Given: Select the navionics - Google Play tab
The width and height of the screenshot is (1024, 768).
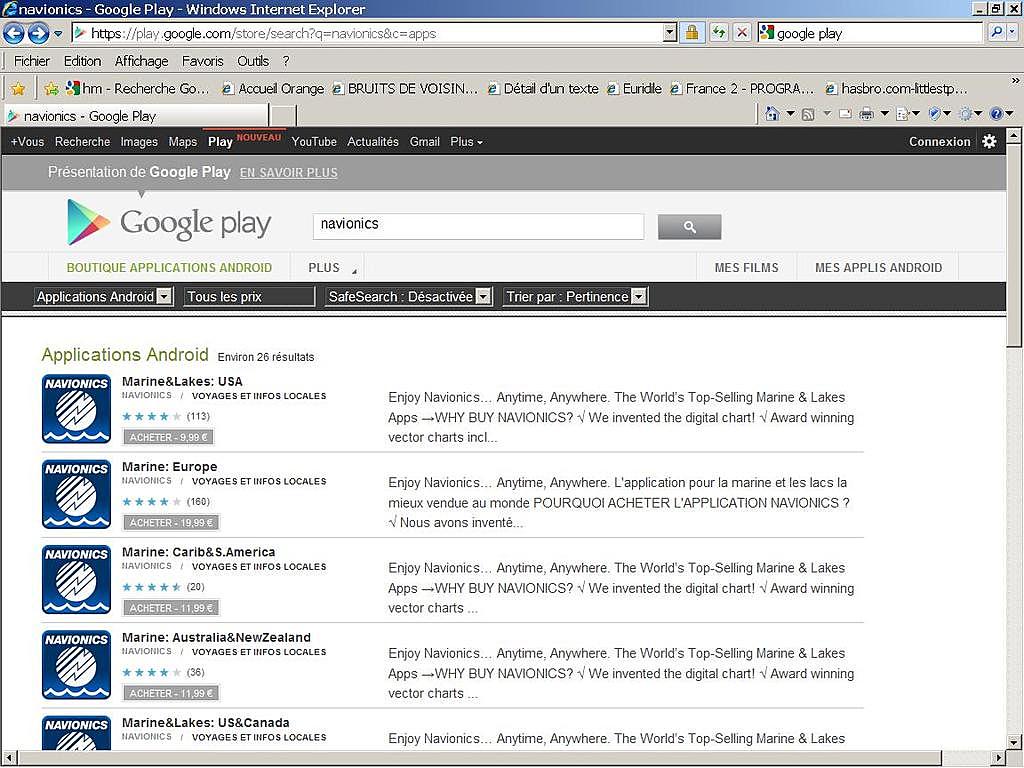Looking at the screenshot, I should [x=135, y=116].
